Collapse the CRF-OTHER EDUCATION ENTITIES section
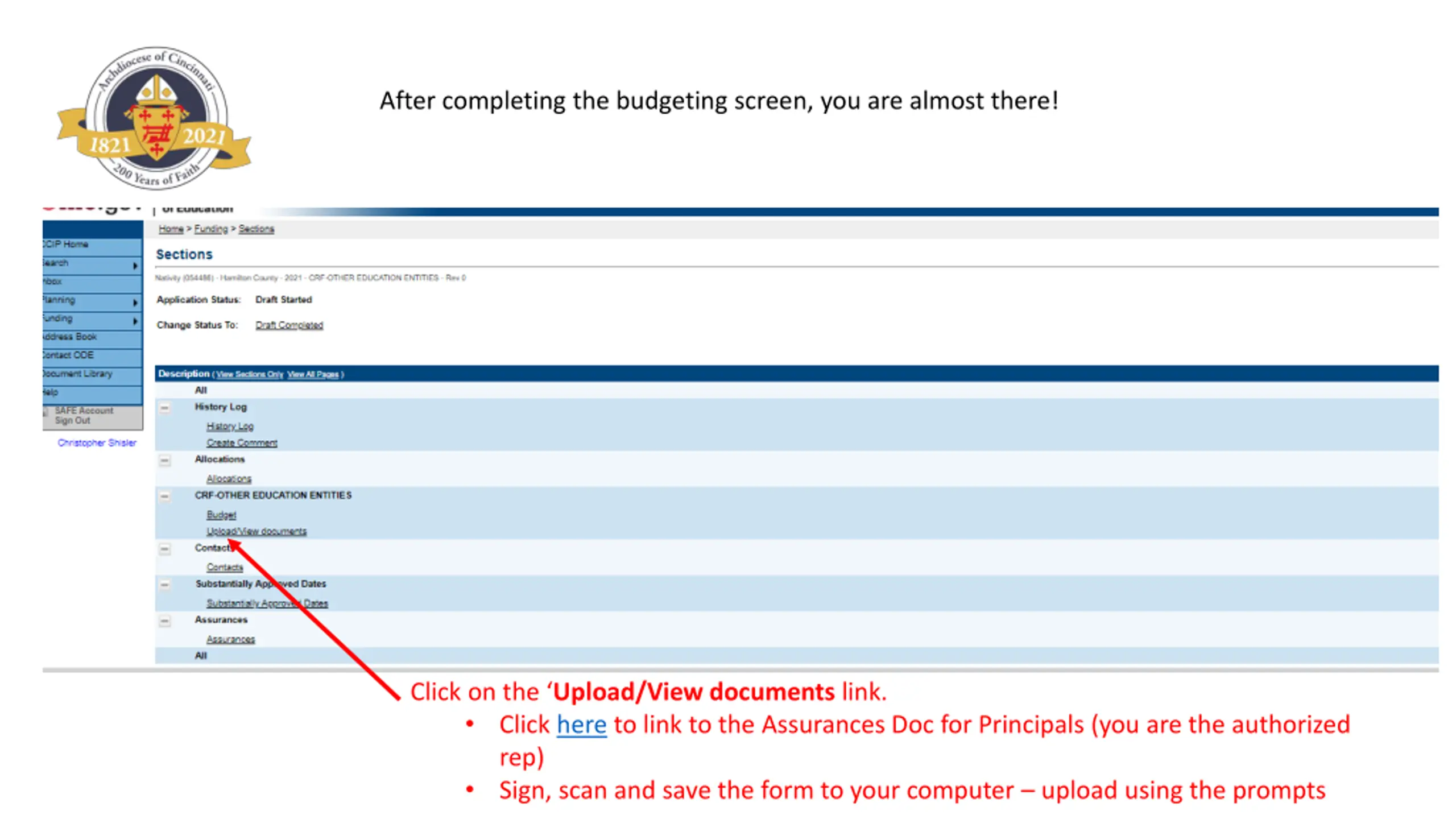The height and width of the screenshot is (819, 1456). pos(164,496)
